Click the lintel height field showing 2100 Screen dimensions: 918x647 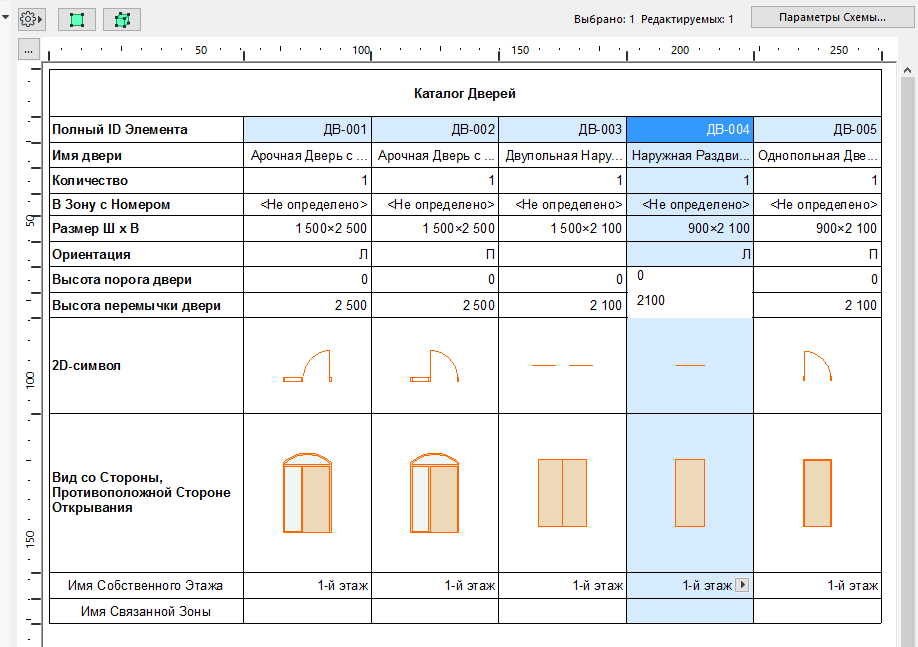[x=690, y=301]
